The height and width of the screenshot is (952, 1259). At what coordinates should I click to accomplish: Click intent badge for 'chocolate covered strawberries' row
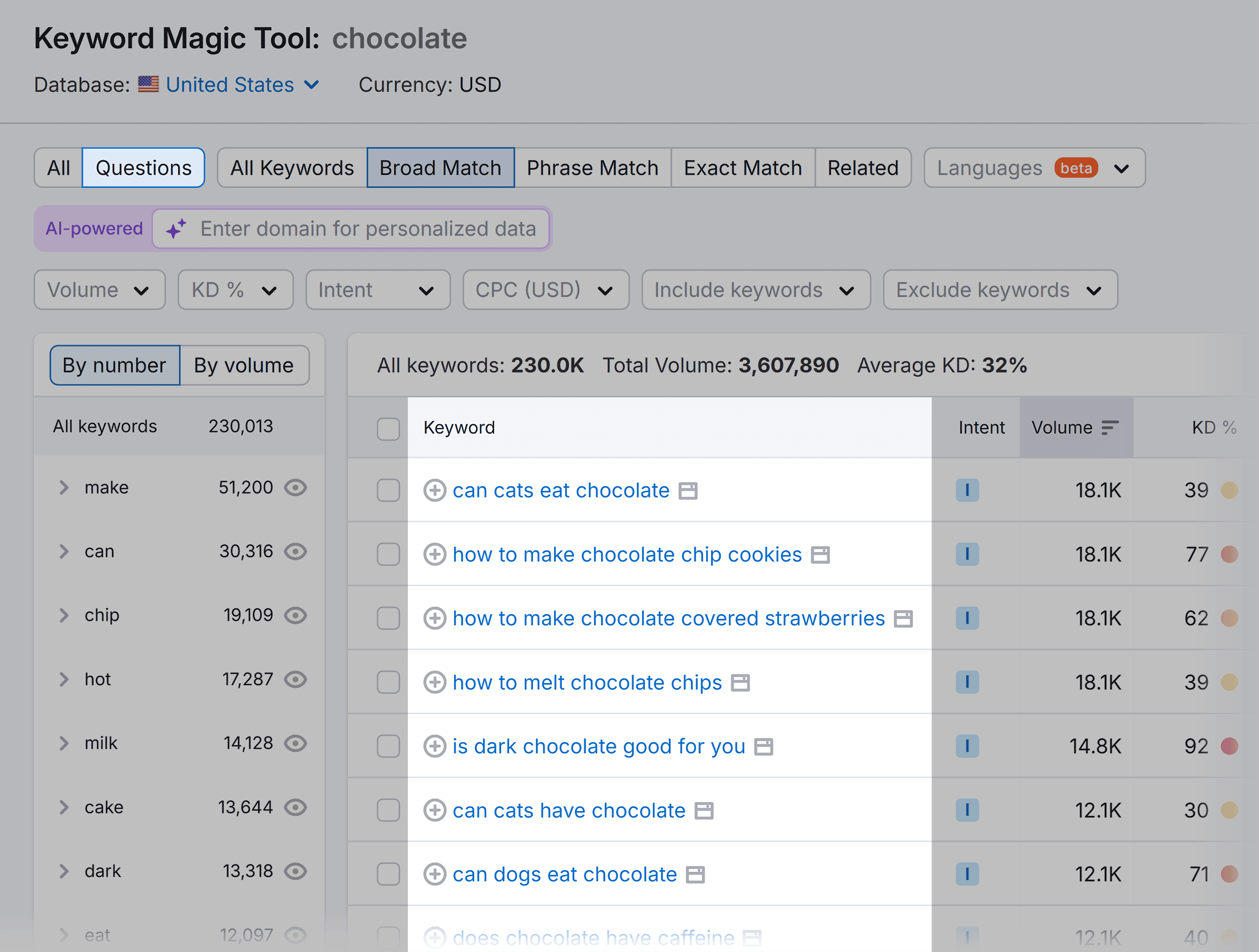[x=967, y=618]
